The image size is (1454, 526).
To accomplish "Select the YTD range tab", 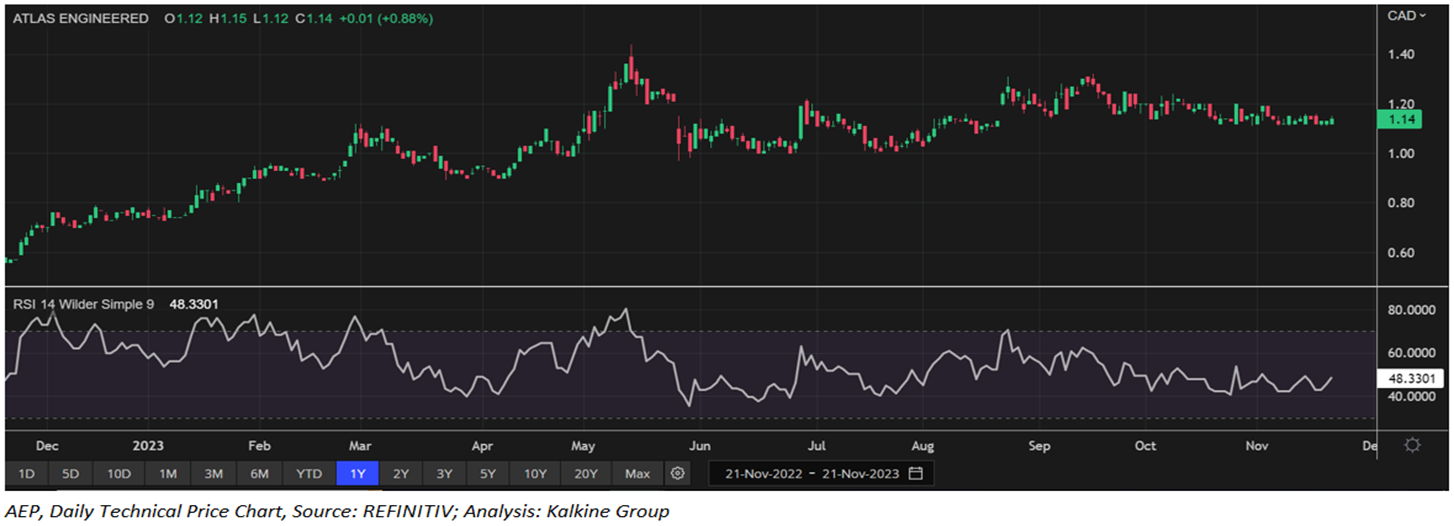I will click(x=309, y=473).
